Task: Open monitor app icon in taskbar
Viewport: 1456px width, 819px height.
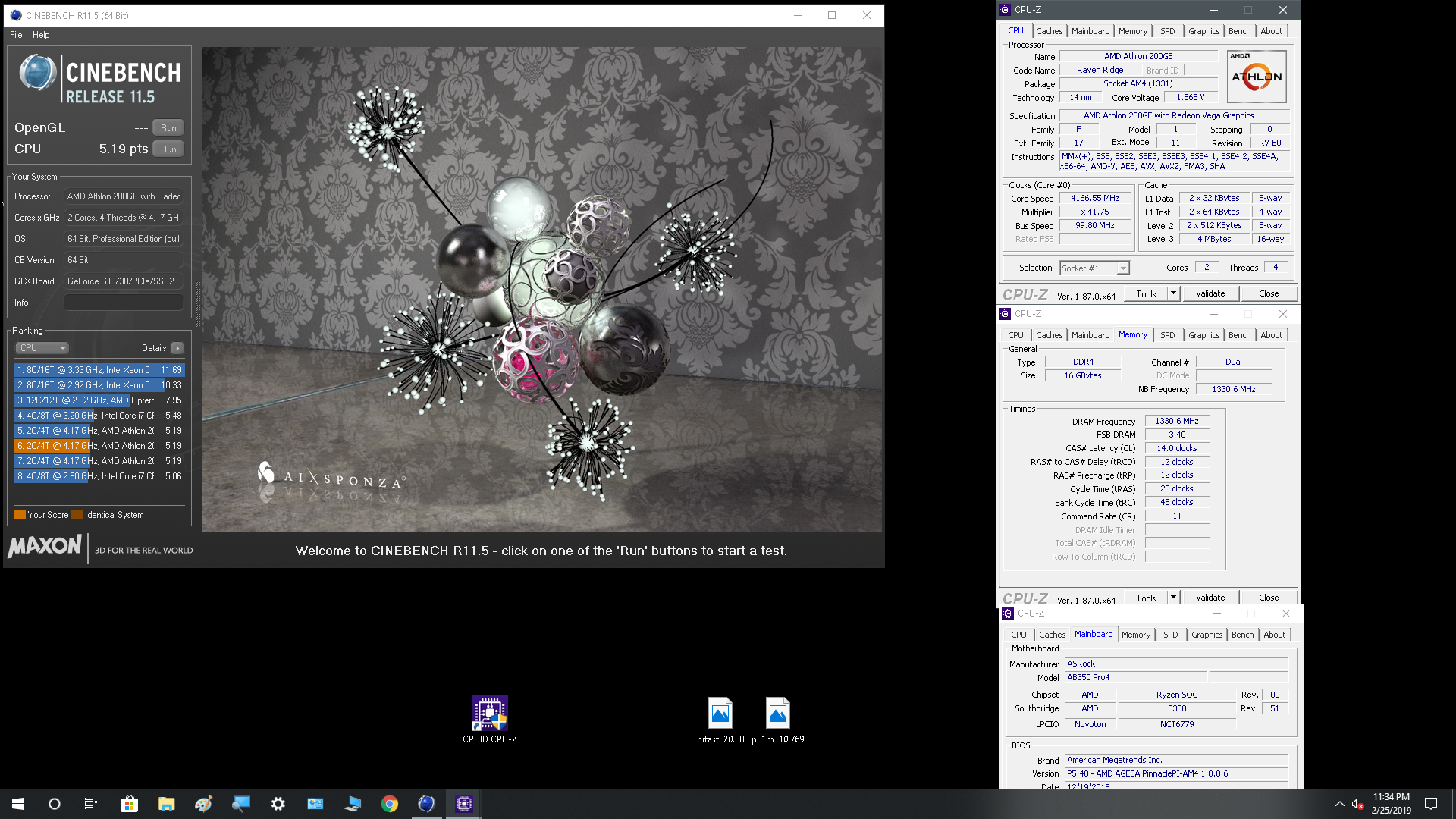Action: click(x=240, y=804)
